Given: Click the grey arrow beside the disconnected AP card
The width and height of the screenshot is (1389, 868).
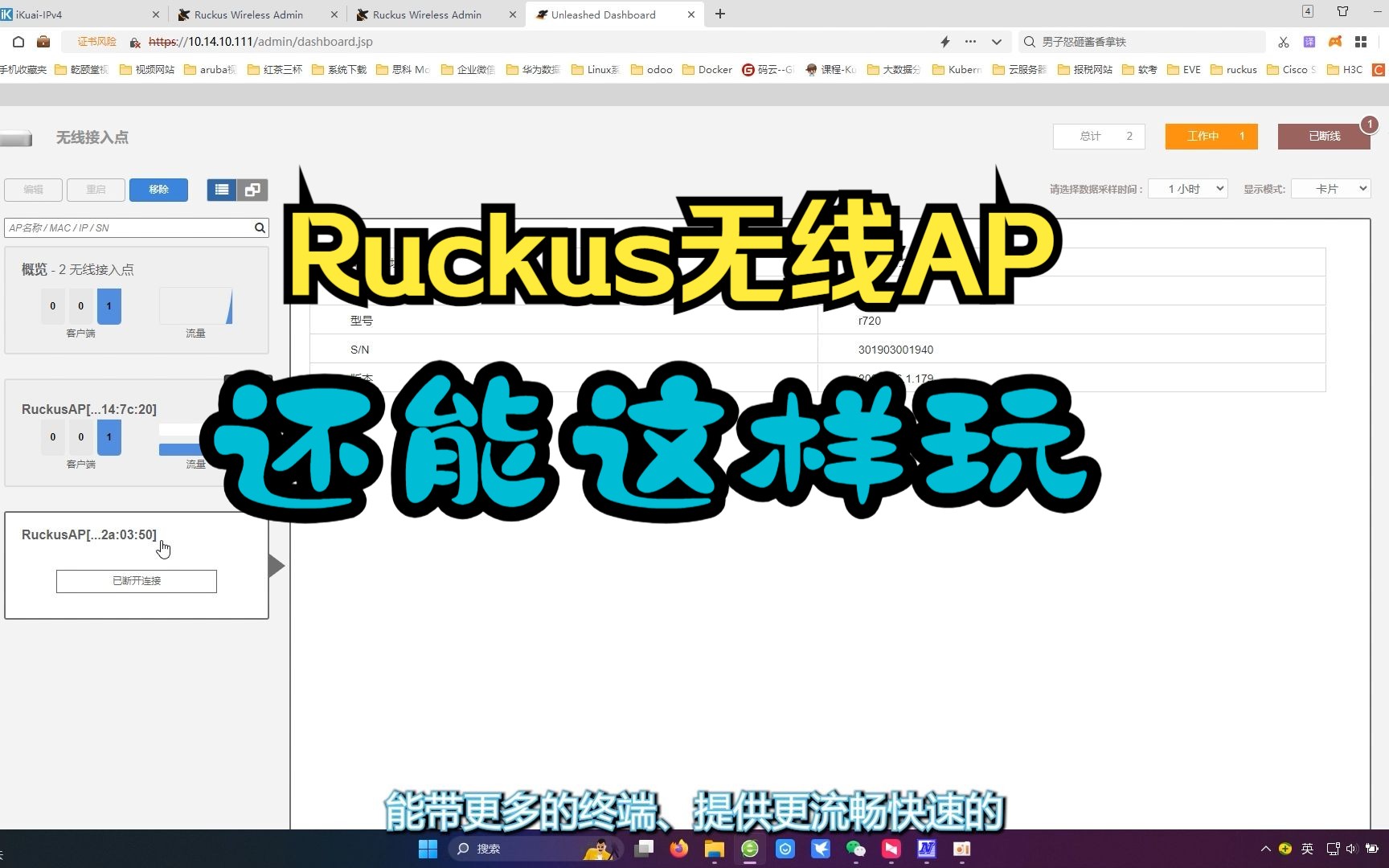Looking at the screenshot, I should click(277, 566).
